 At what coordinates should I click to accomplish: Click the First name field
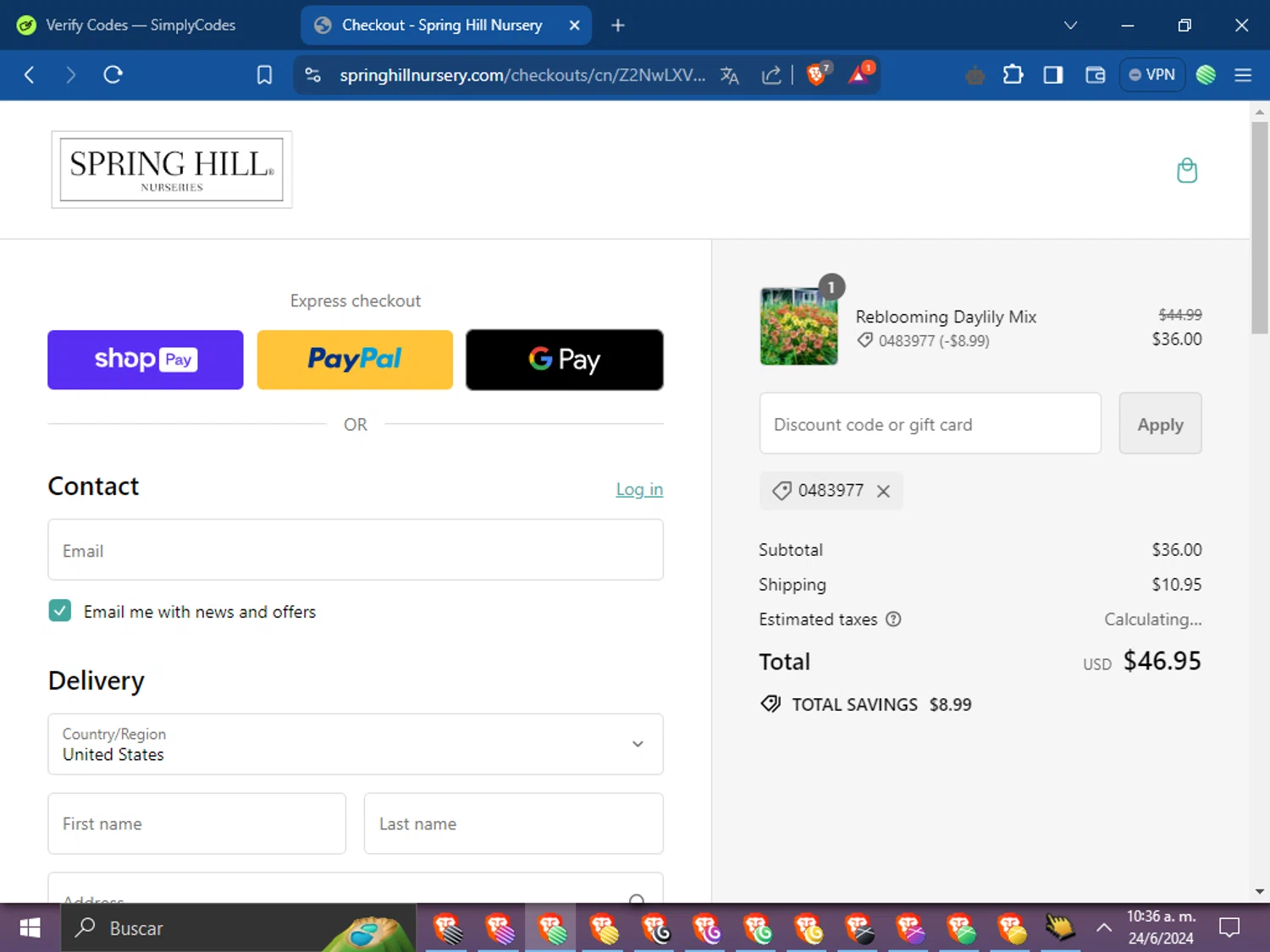(x=197, y=823)
